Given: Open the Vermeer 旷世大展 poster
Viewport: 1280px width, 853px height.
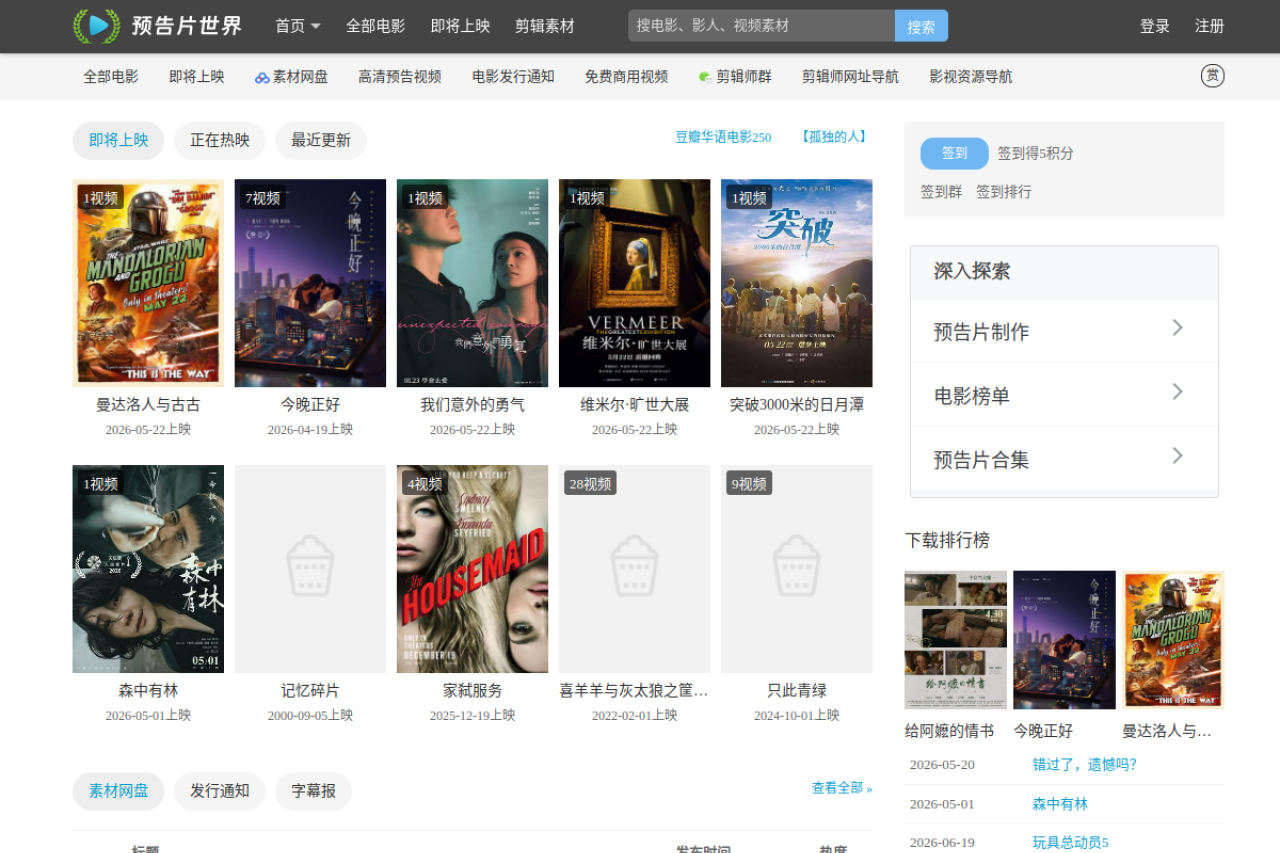Looking at the screenshot, I should click(x=634, y=283).
